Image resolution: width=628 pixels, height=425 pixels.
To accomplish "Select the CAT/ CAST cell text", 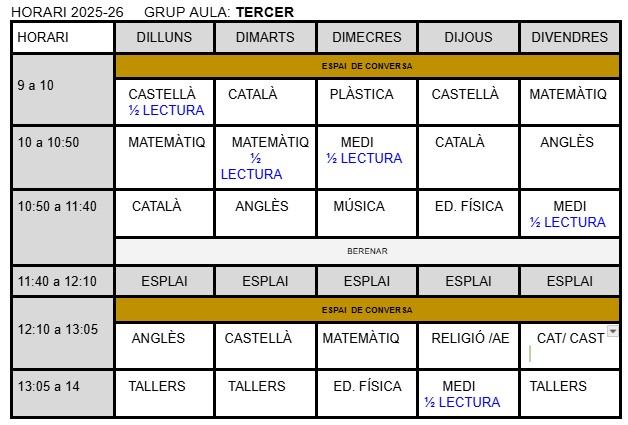I will coord(570,338).
